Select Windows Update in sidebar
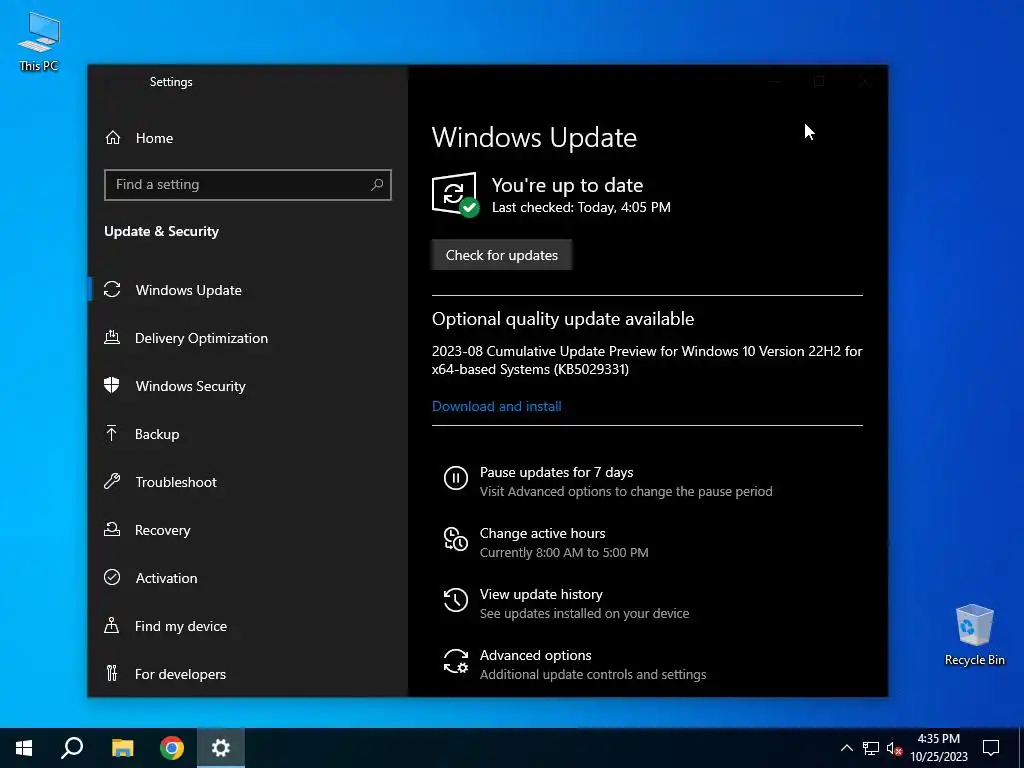 [x=248, y=289]
